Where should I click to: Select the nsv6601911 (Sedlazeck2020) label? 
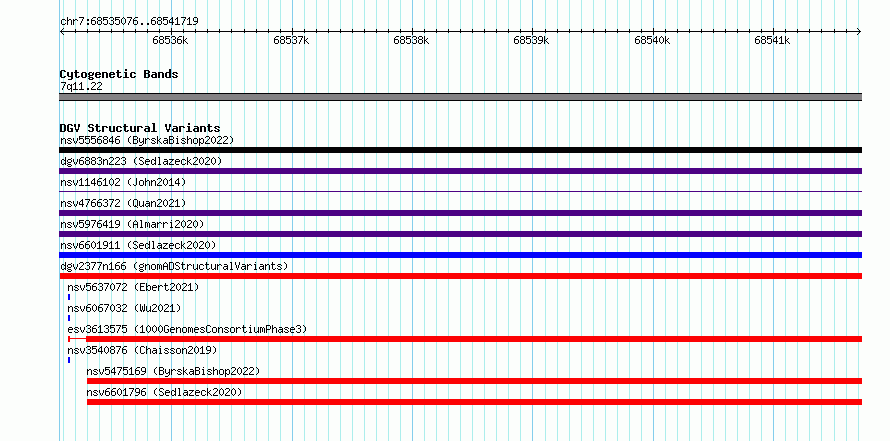[138, 245]
